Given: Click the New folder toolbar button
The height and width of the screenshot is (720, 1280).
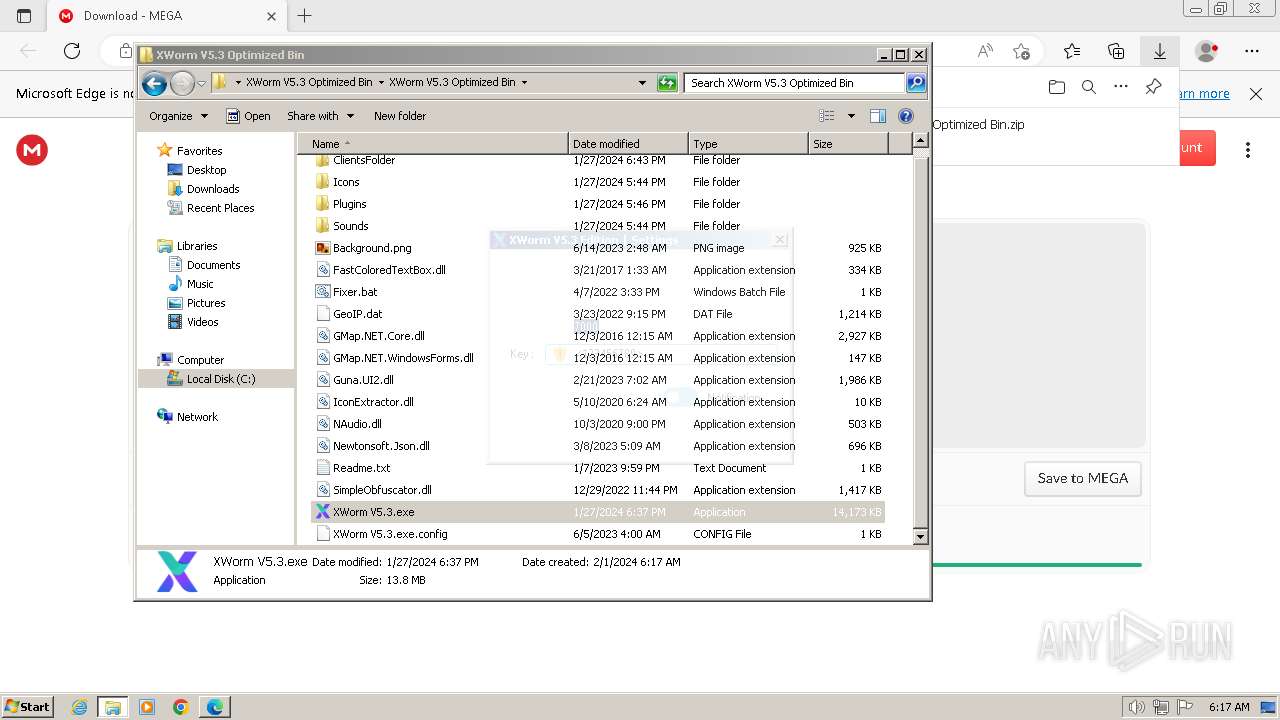Looking at the screenshot, I should [x=400, y=116].
